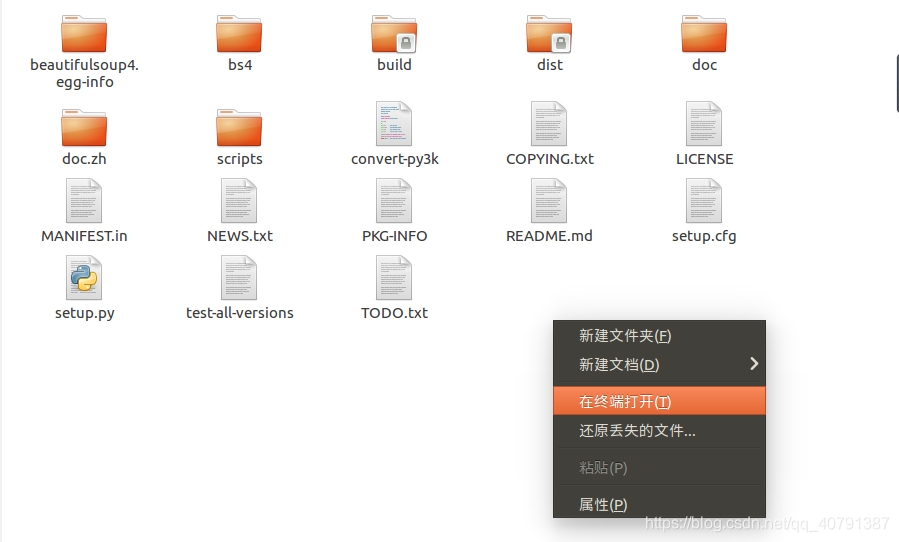Viewport: 899px width, 542px height.
Task: Click the scripts folder name label
Action: 240,159
